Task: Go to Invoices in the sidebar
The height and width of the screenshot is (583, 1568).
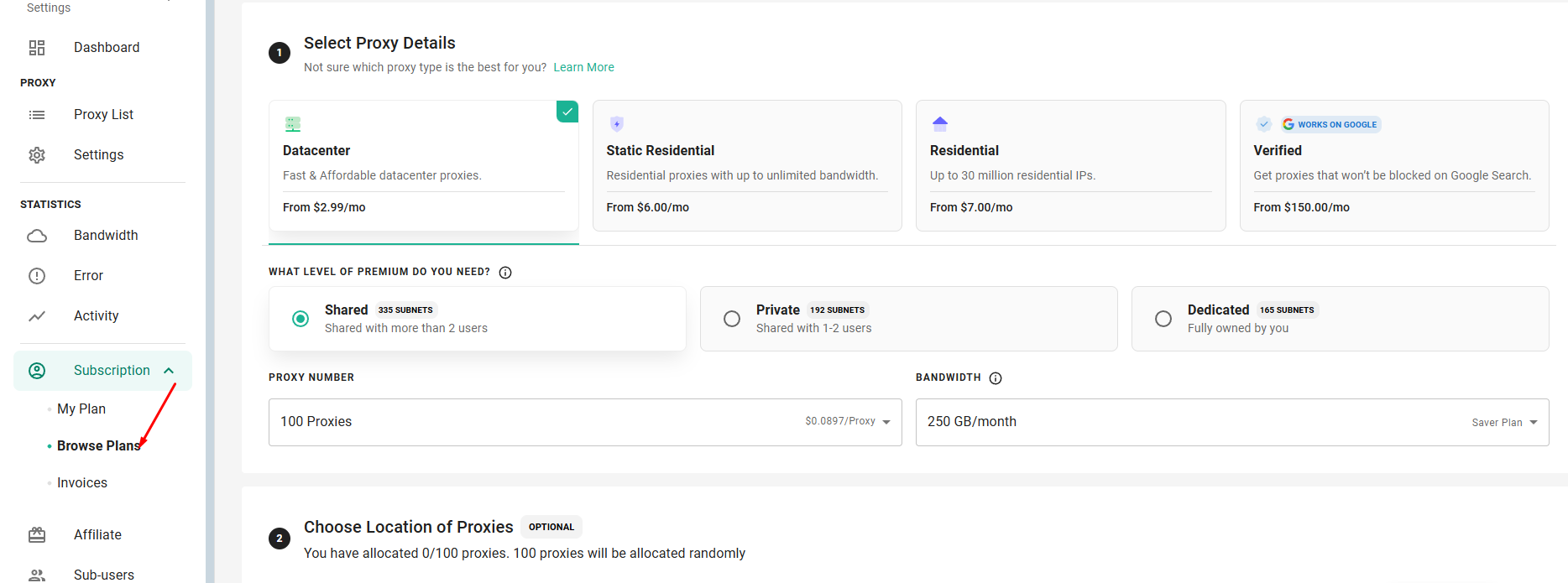Action: click(82, 483)
